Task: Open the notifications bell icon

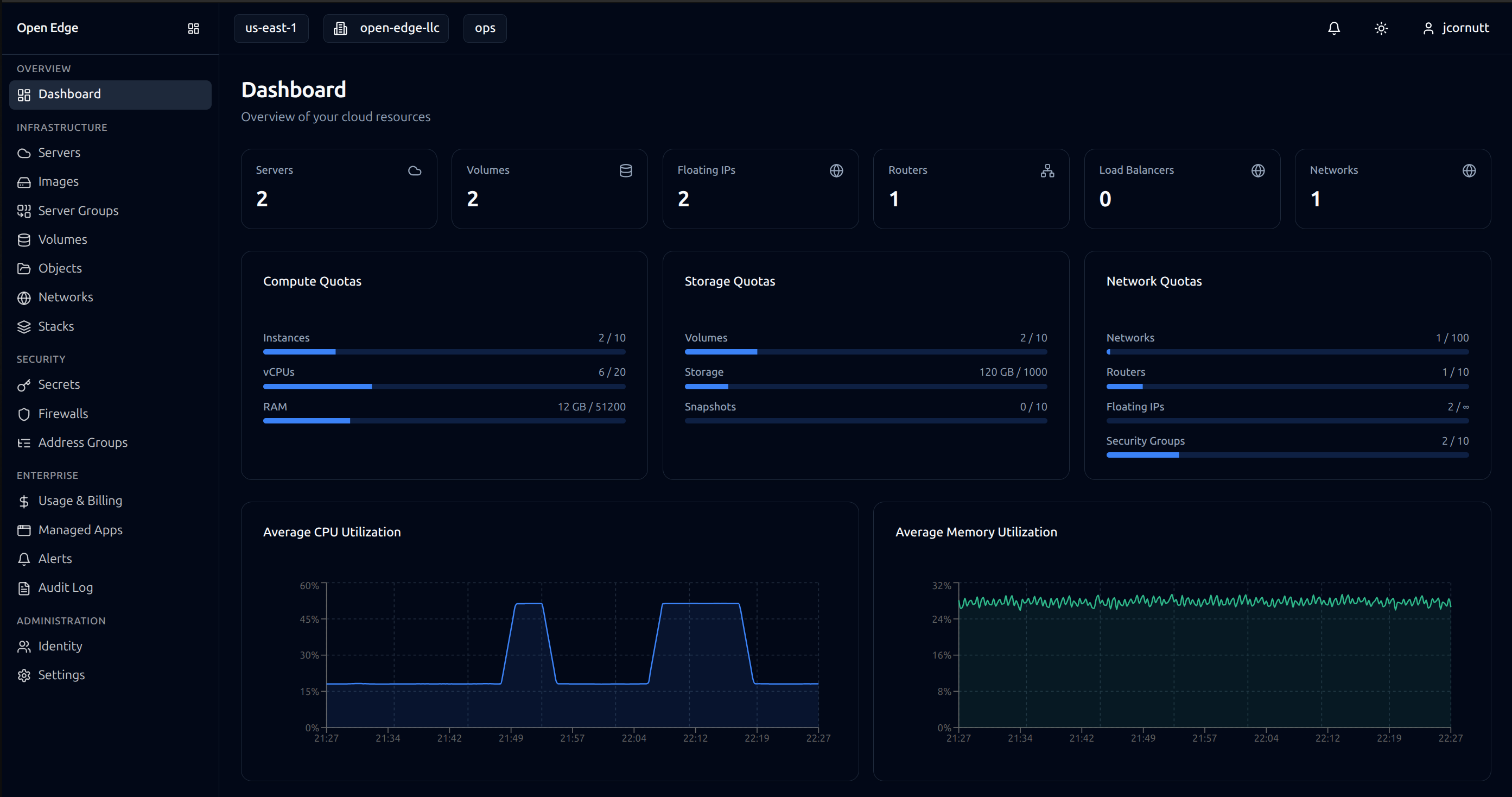Action: [x=1333, y=28]
